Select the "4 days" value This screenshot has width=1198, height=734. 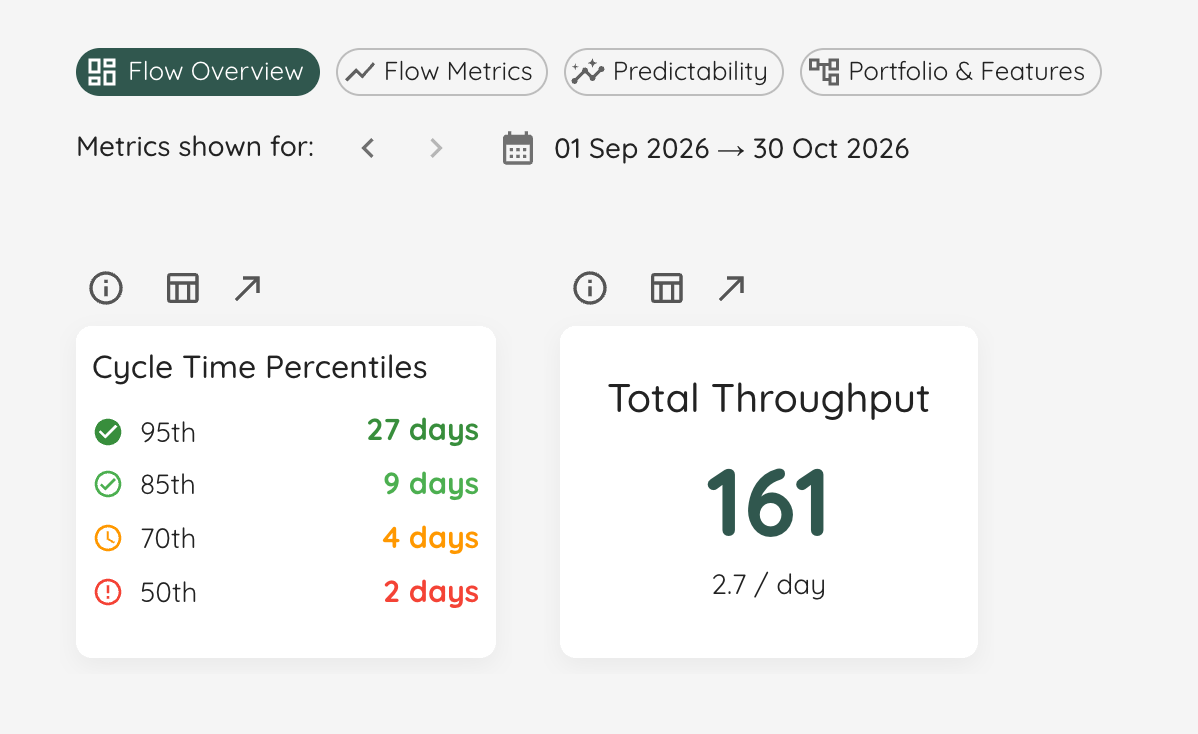click(x=430, y=538)
